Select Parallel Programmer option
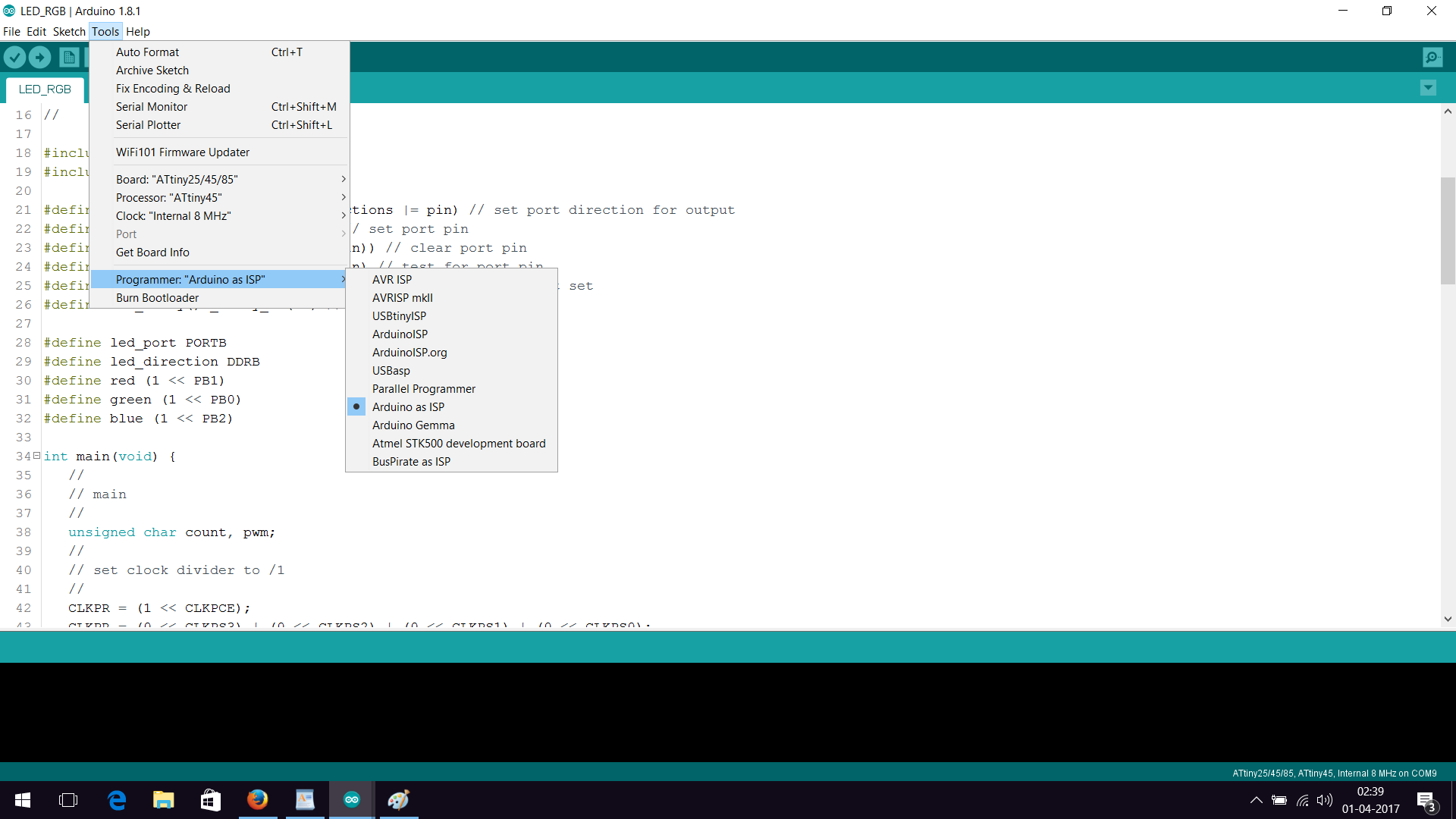Viewport: 1456px width, 819px height. click(x=451, y=389)
